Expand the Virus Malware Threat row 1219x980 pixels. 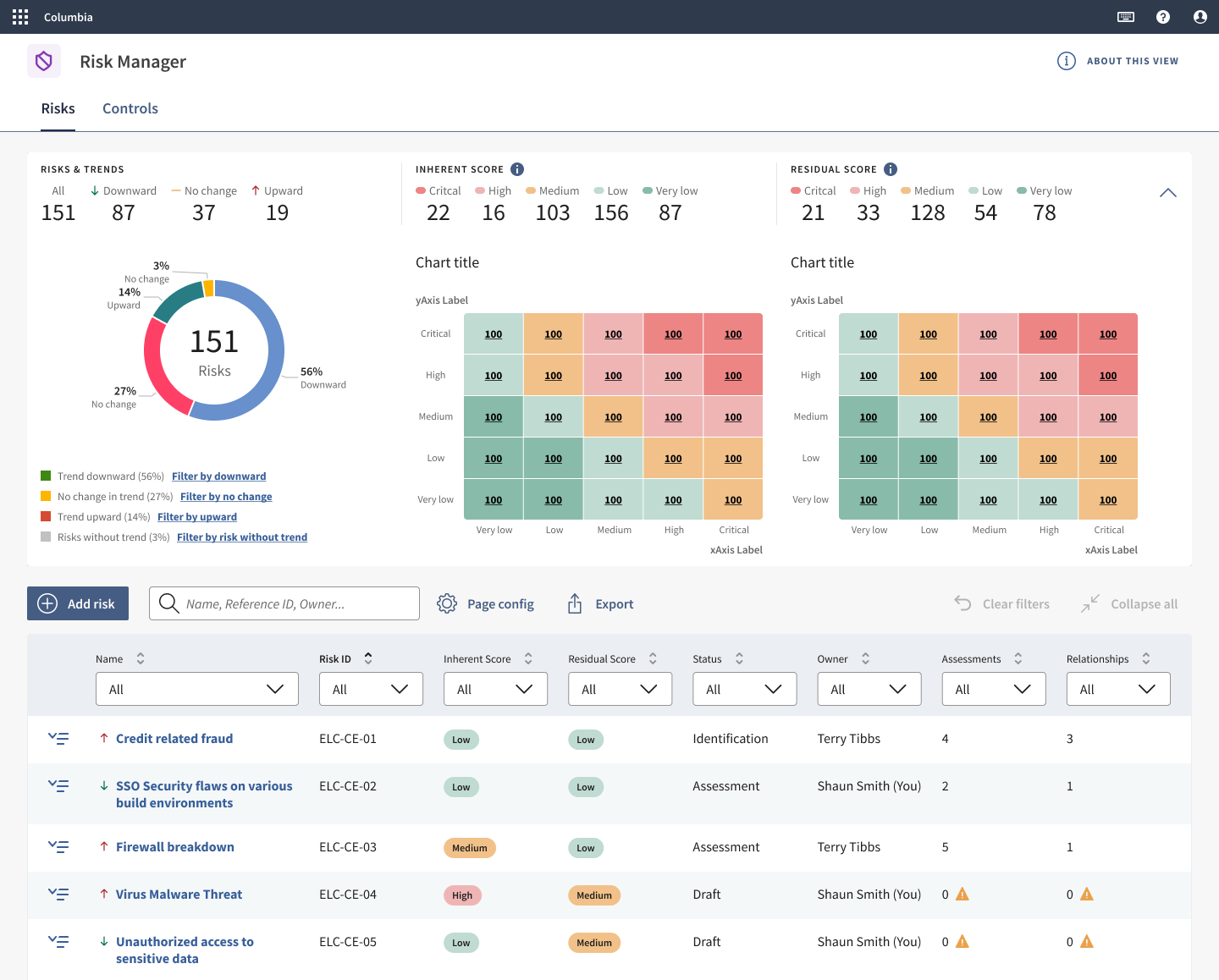point(58,895)
